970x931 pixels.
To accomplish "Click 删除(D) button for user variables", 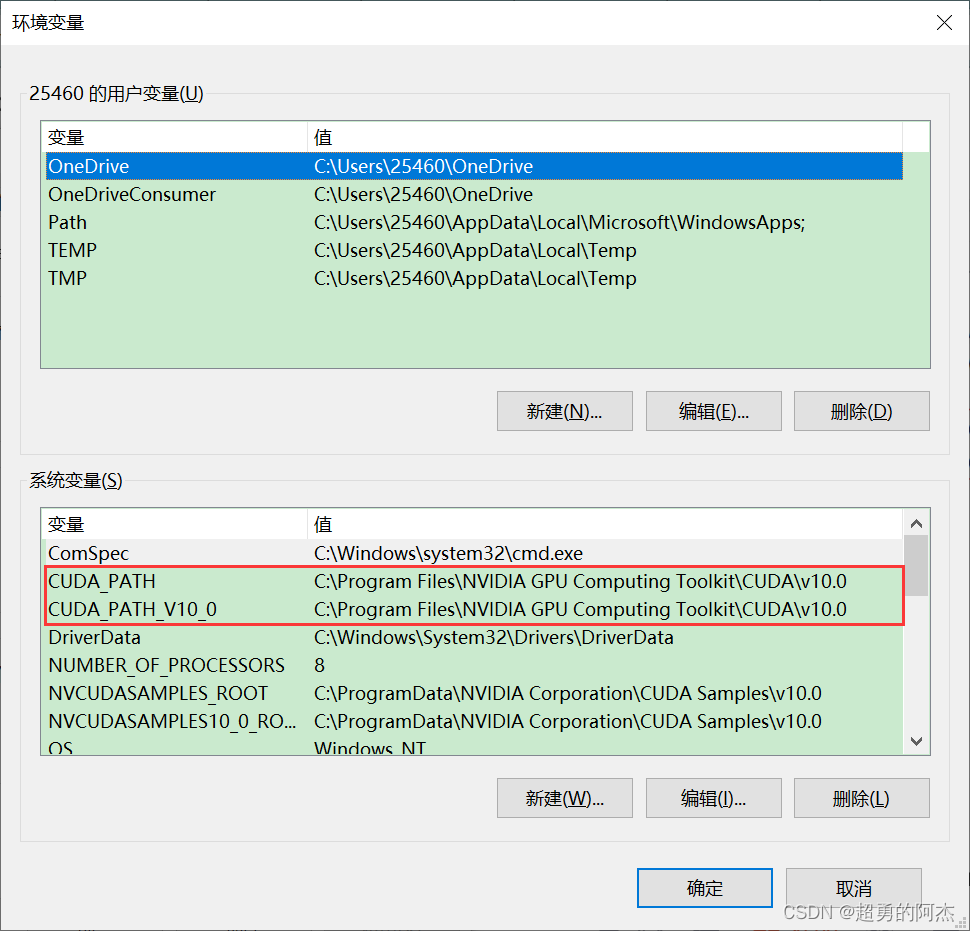I will (x=861, y=411).
